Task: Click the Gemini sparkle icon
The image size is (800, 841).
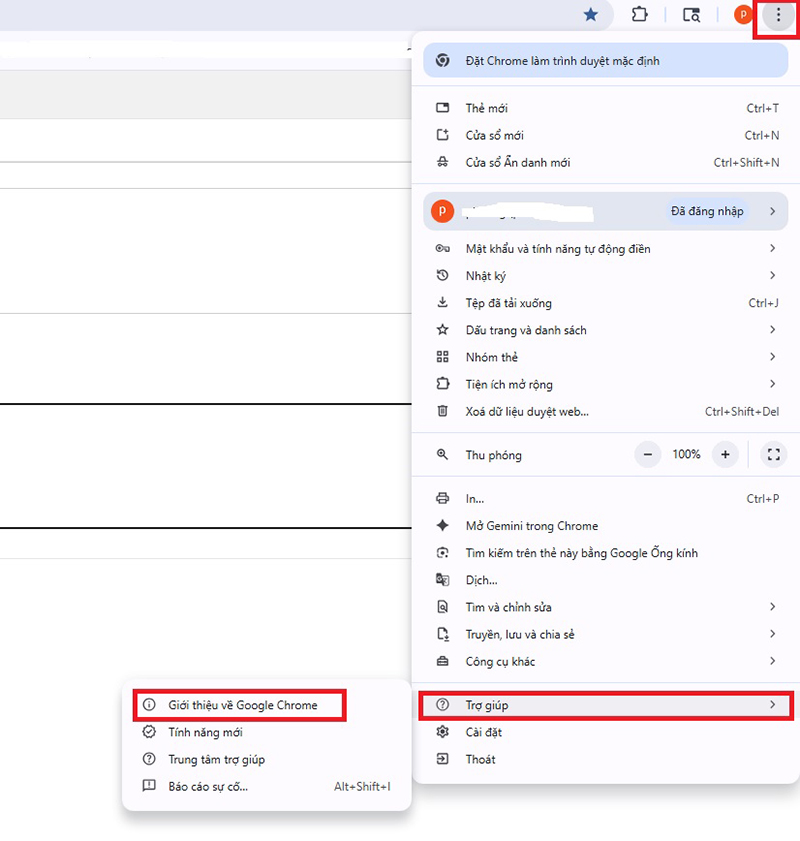Action: click(x=442, y=526)
